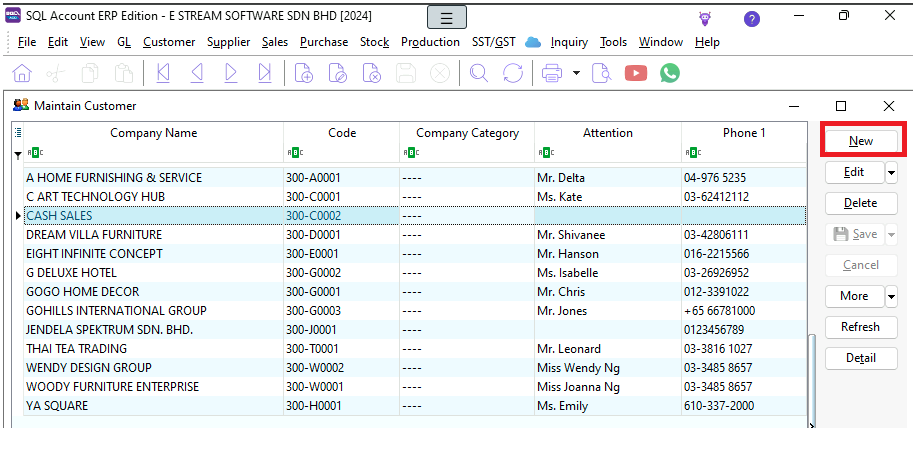Jump to the last record arrow icon

(265, 73)
